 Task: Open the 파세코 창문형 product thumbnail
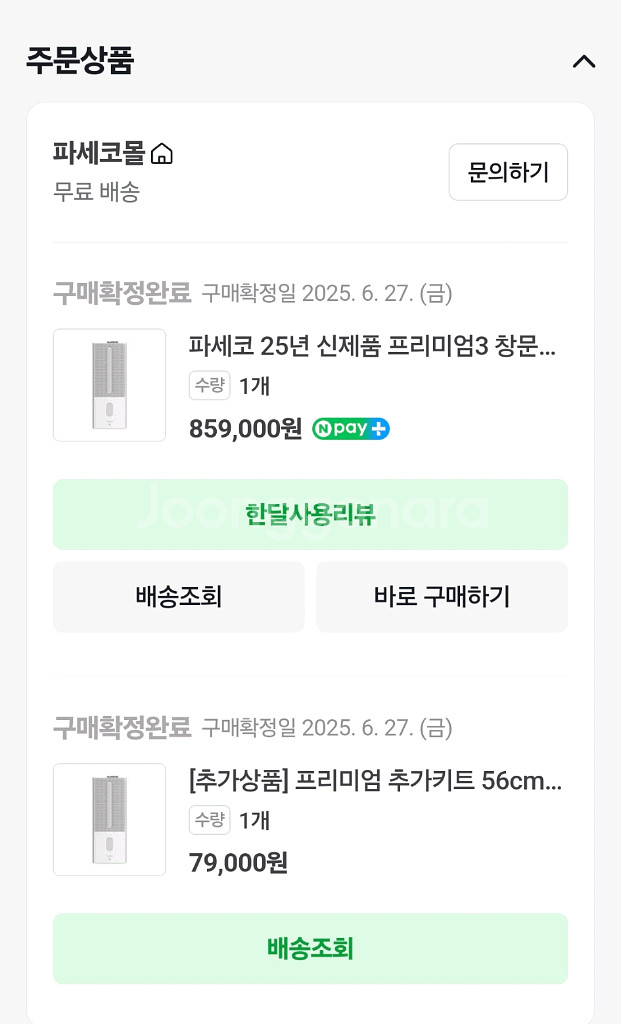tap(109, 385)
